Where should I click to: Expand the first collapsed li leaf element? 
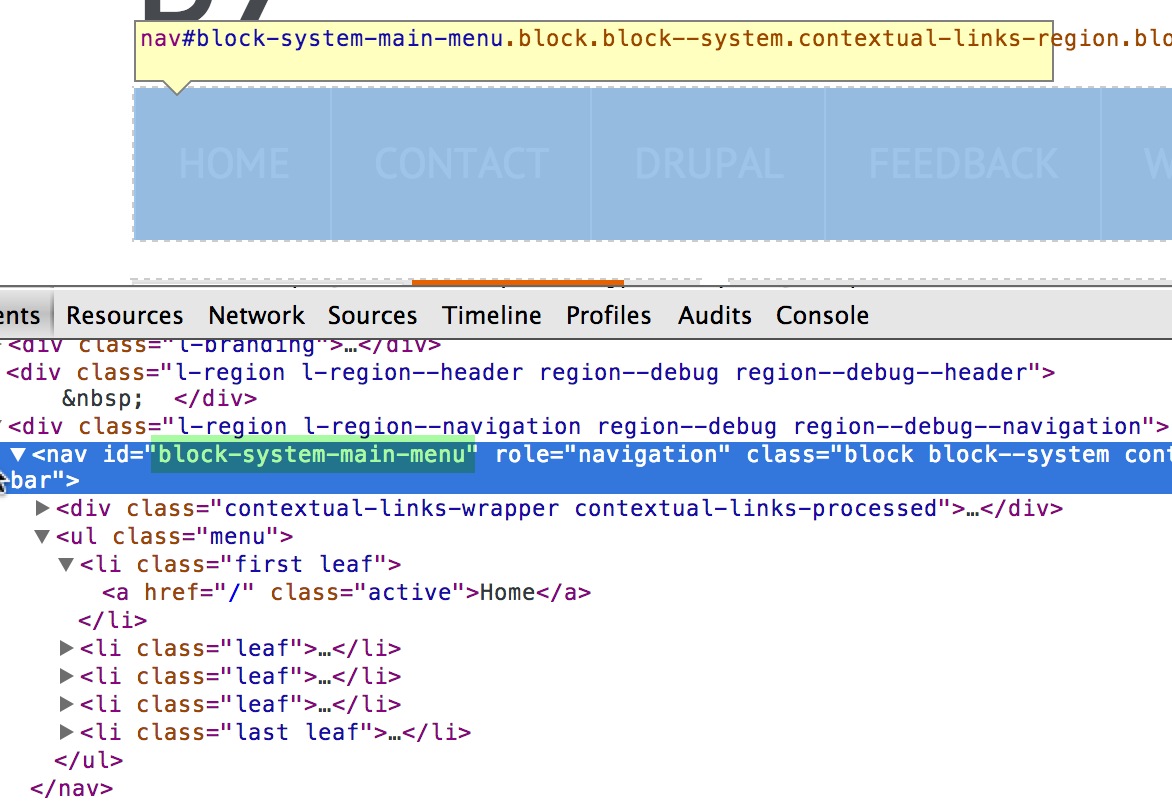pos(65,648)
